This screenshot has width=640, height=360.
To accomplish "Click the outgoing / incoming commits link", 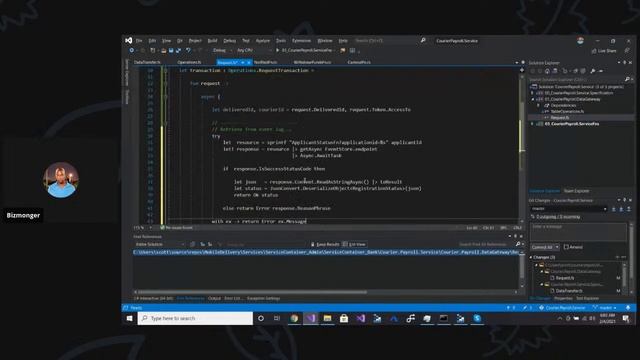I will pyautogui.click(x=558, y=217).
